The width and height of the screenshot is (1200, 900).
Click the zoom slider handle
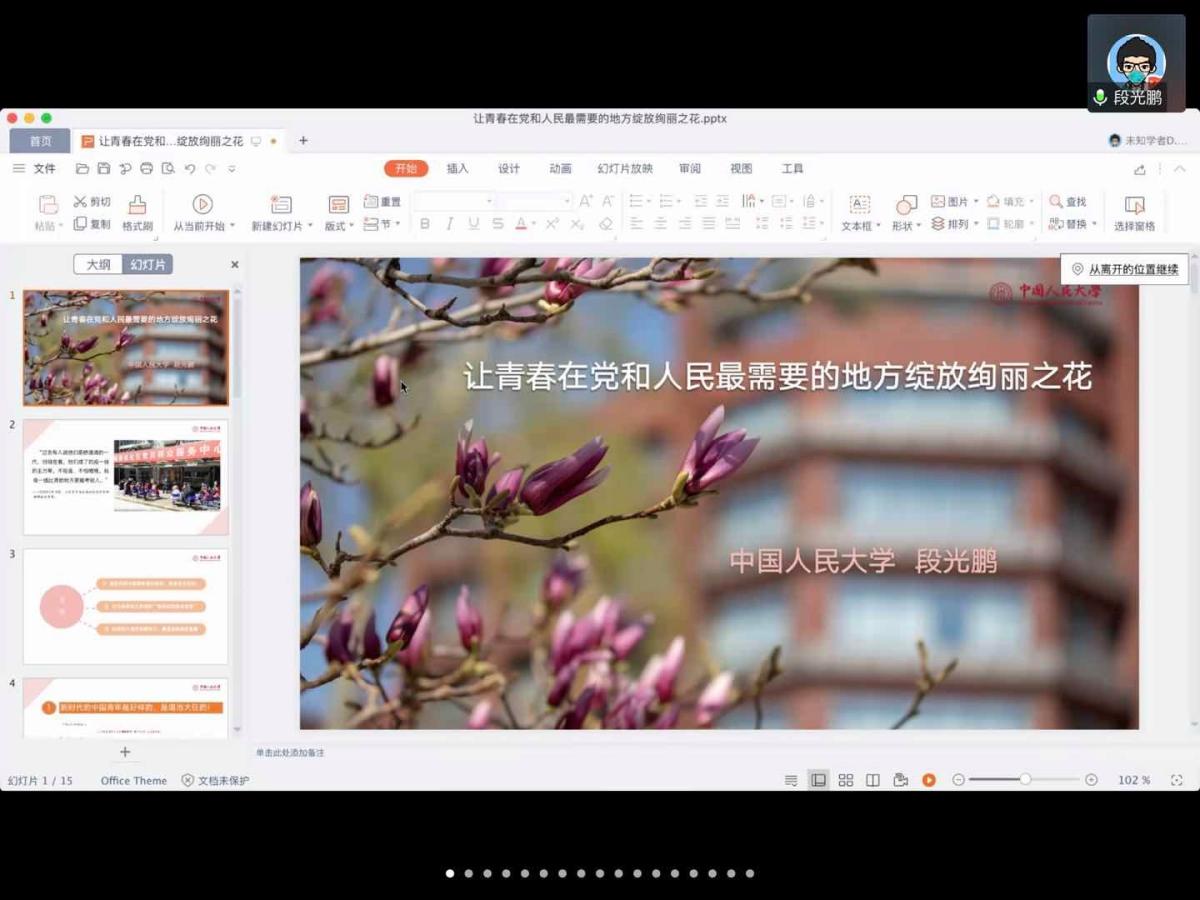1025,780
